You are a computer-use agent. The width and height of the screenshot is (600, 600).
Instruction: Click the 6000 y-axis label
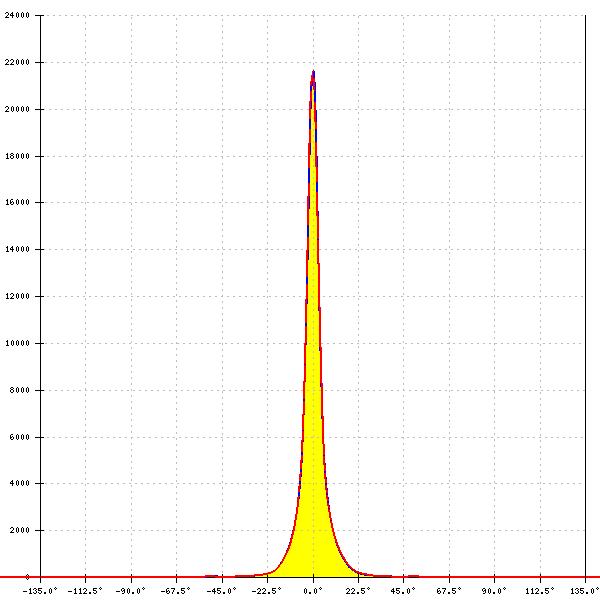point(20,437)
